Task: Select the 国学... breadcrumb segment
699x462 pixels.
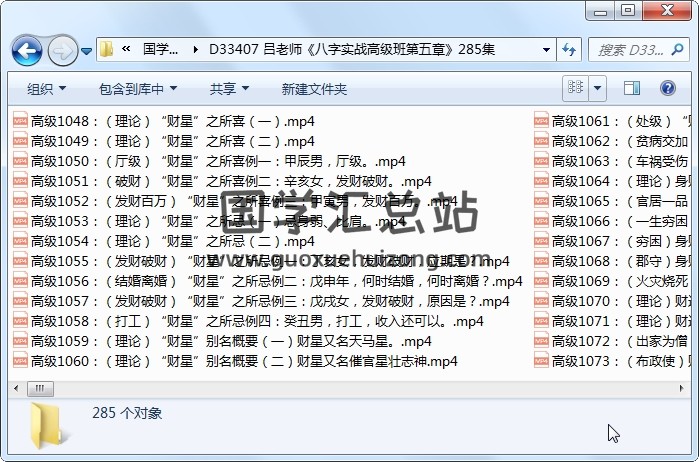Action: tap(160, 49)
